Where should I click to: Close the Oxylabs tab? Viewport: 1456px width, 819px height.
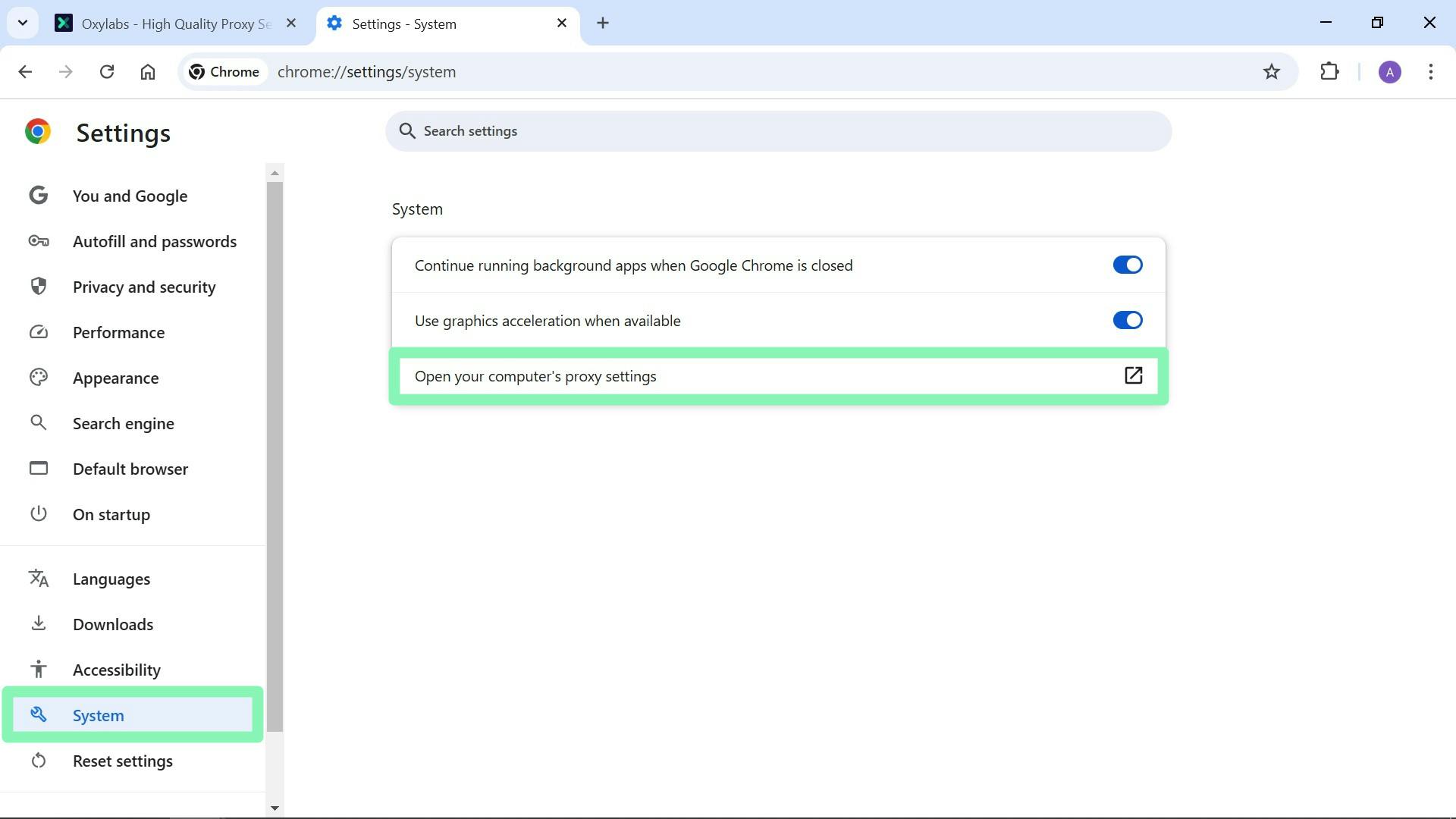click(x=291, y=24)
